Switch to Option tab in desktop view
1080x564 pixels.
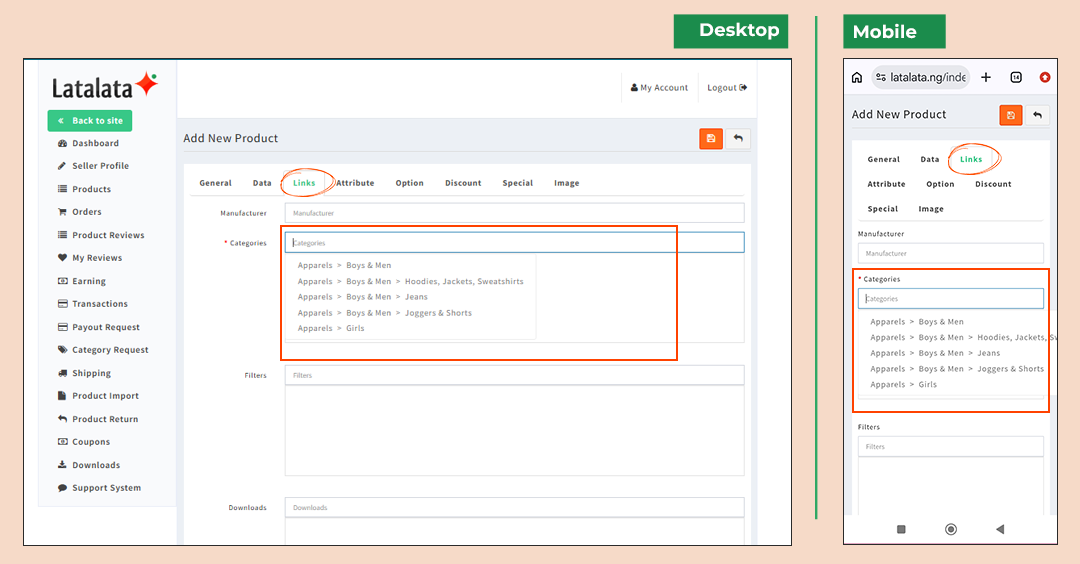click(x=409, y=183)
